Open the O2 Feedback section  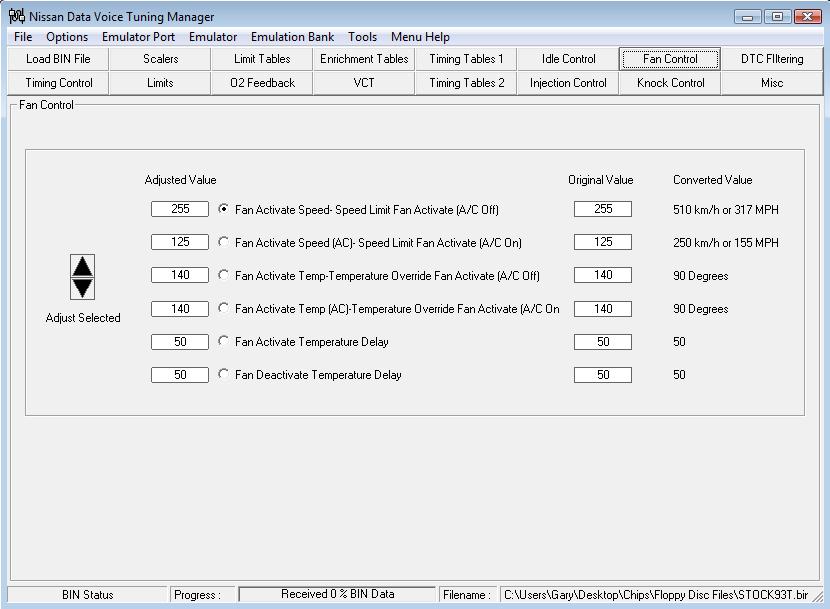pos(262,83)
